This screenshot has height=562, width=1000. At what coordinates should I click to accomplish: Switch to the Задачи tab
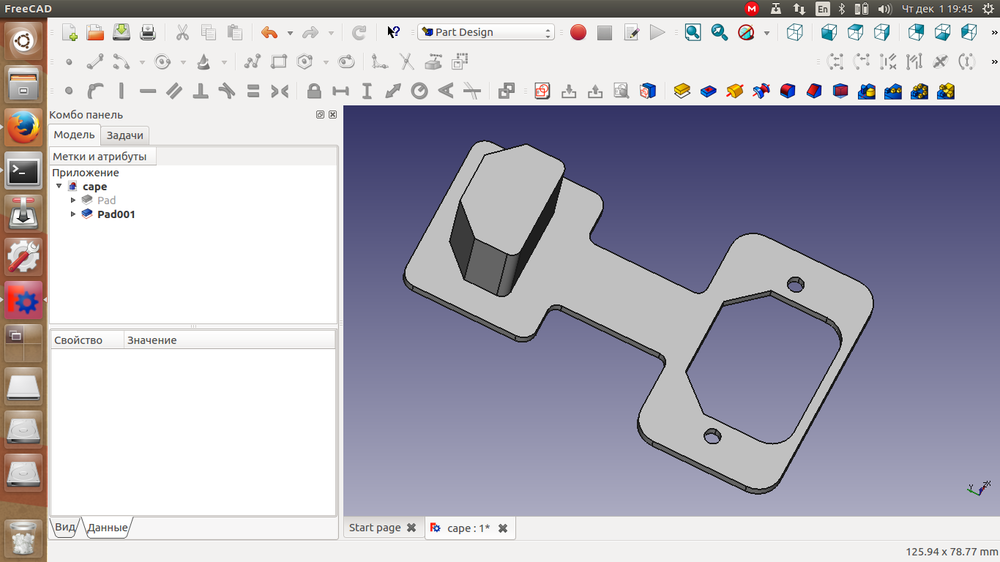click(125, 135)
